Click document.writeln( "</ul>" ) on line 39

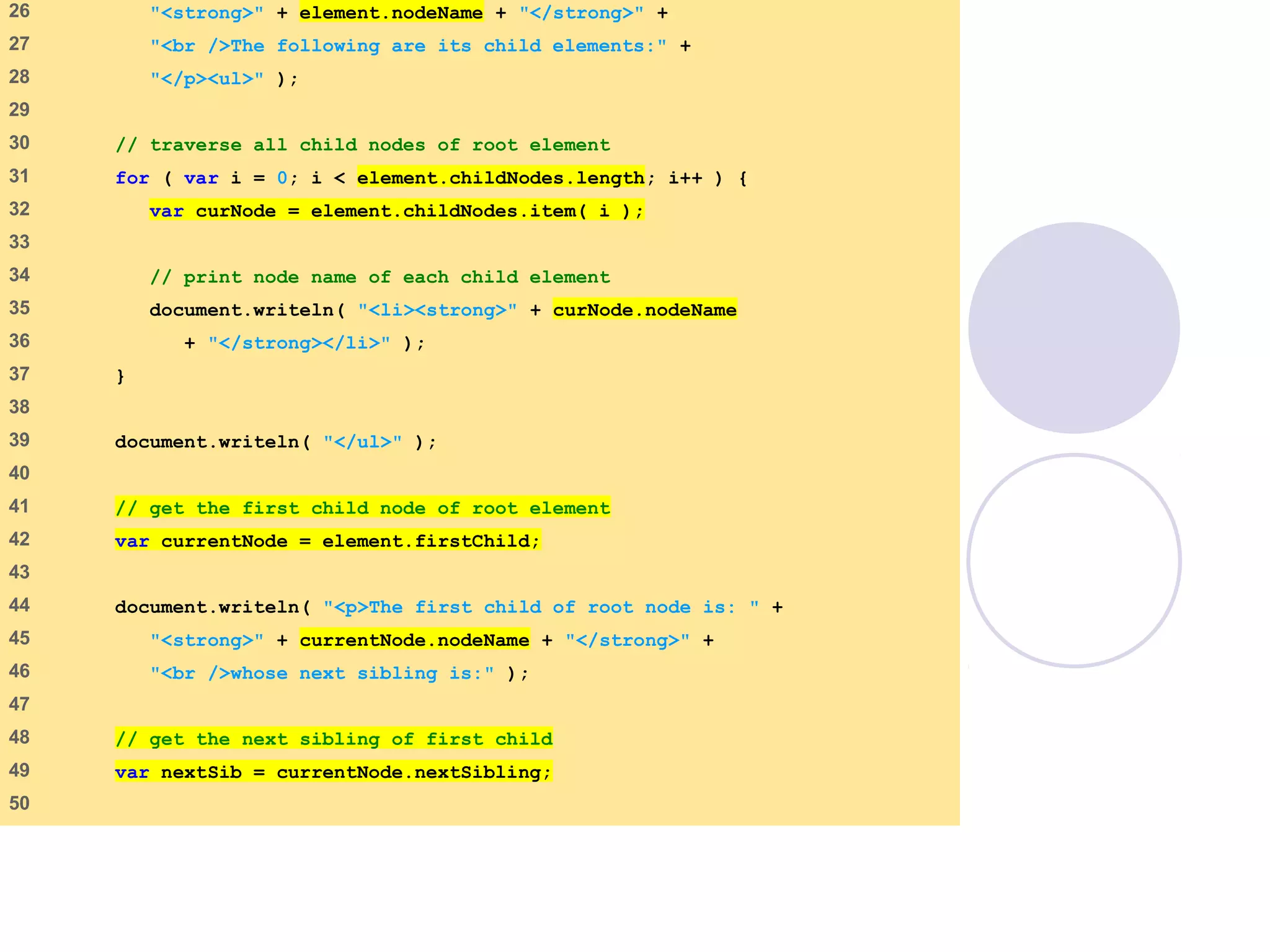pos(276,442)
